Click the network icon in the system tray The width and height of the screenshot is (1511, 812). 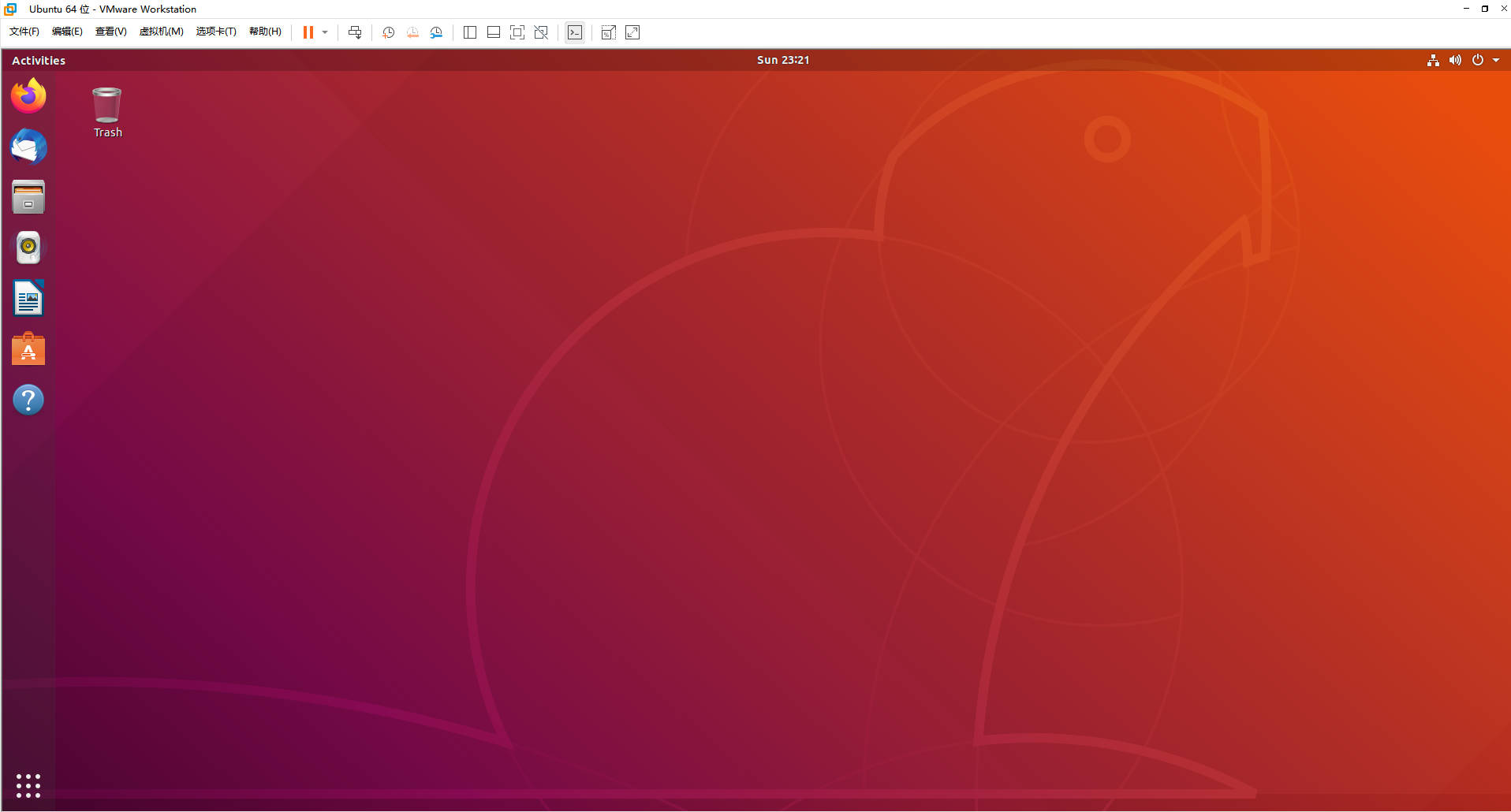pyautogui.click(x=1433, y=60)
